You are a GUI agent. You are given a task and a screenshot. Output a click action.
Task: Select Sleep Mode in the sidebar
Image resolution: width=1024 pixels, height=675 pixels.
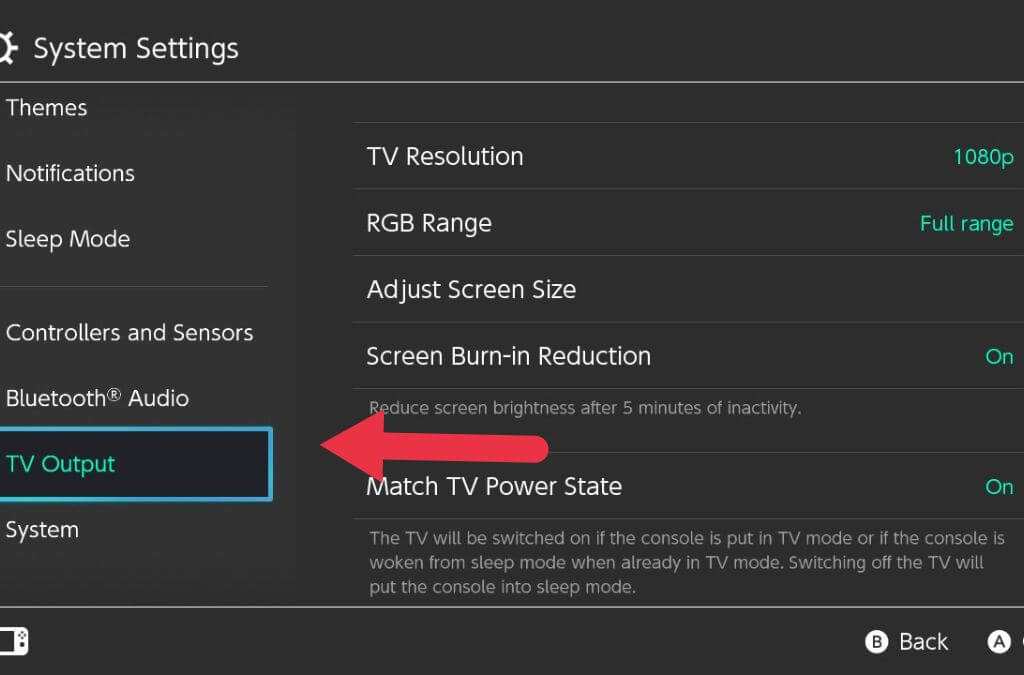pyautogui.click(x=68, y=239)
